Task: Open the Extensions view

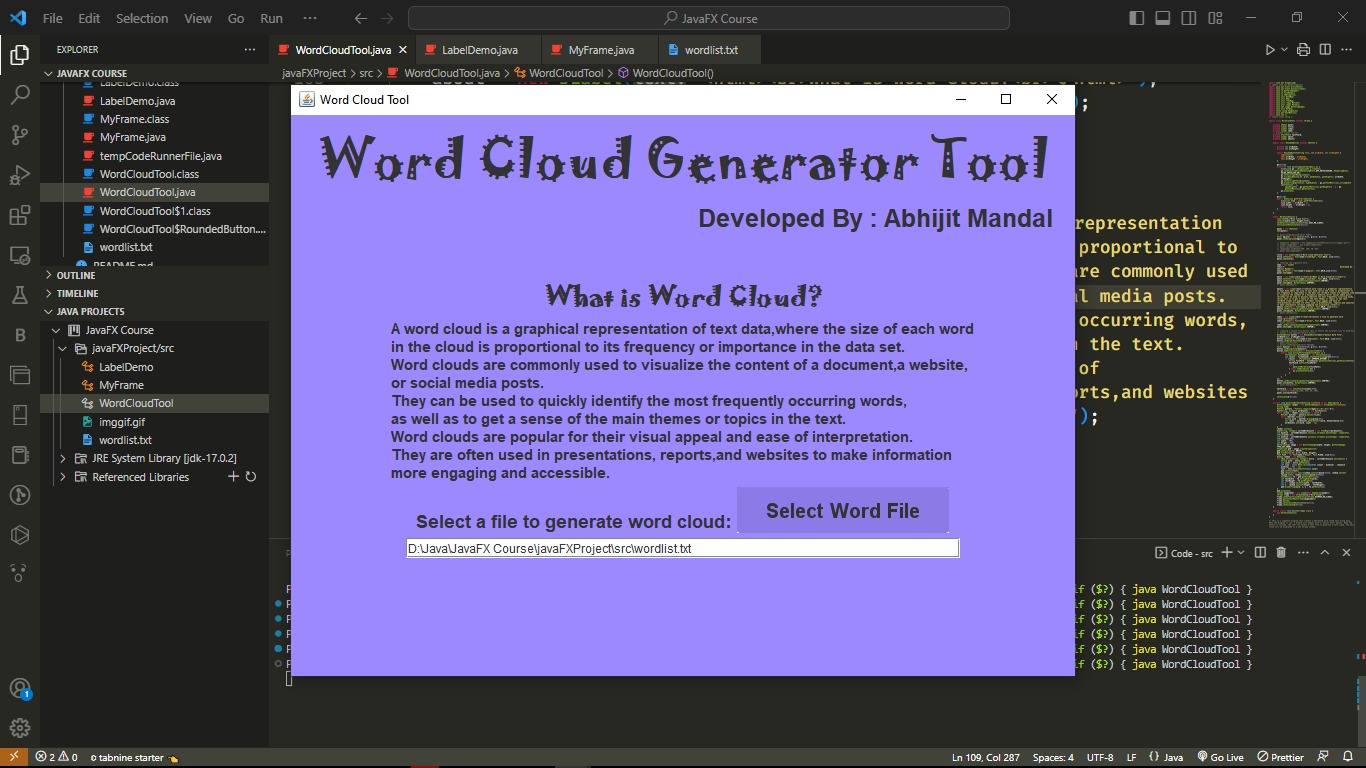Action: (x=20, y=215)
